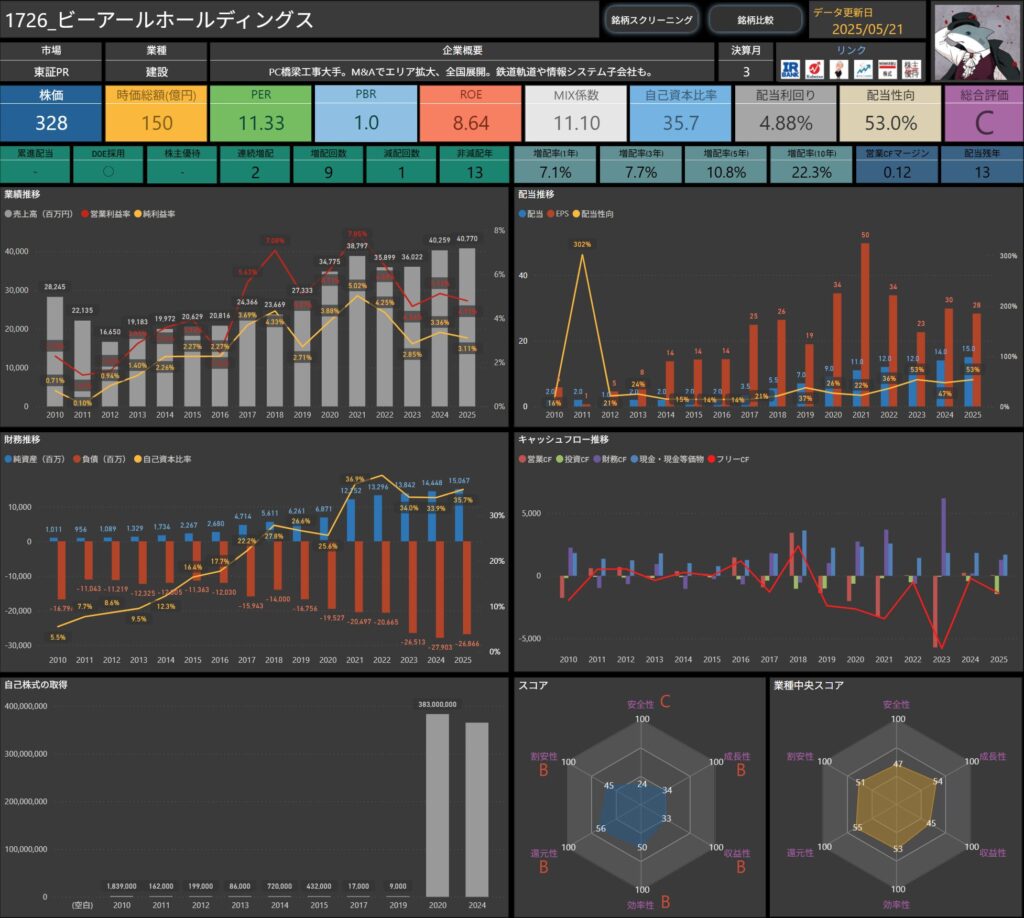The image size is (1024, 918).
Task: Select the PBR card showing 1.0
Action: (366, 114)
